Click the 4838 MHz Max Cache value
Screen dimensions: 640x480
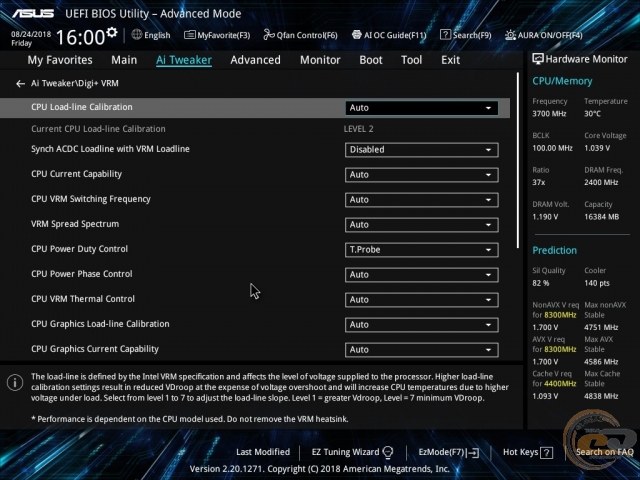click(601, 396)
